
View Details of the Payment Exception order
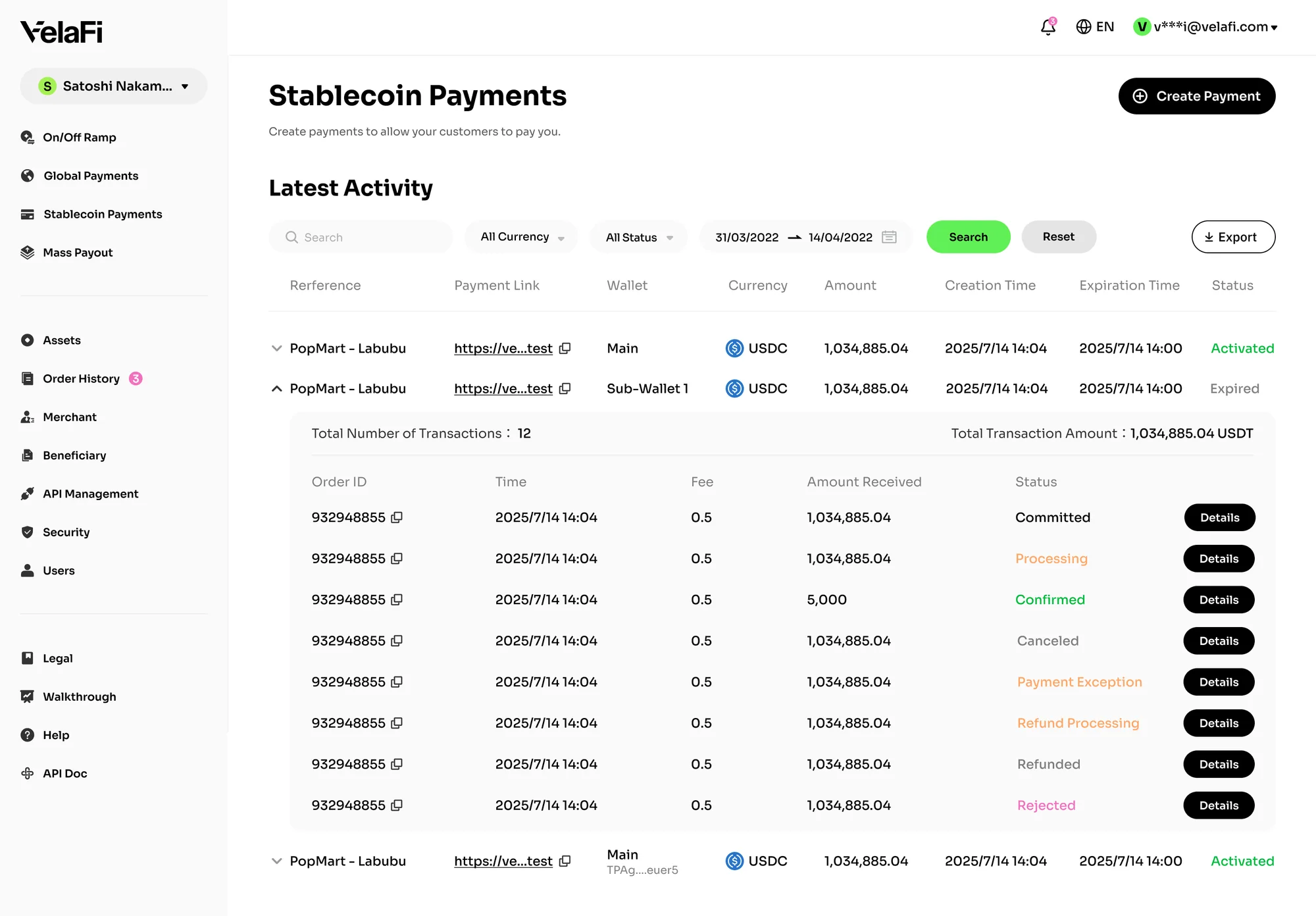pyautogui.click(x=1219, y=682)
